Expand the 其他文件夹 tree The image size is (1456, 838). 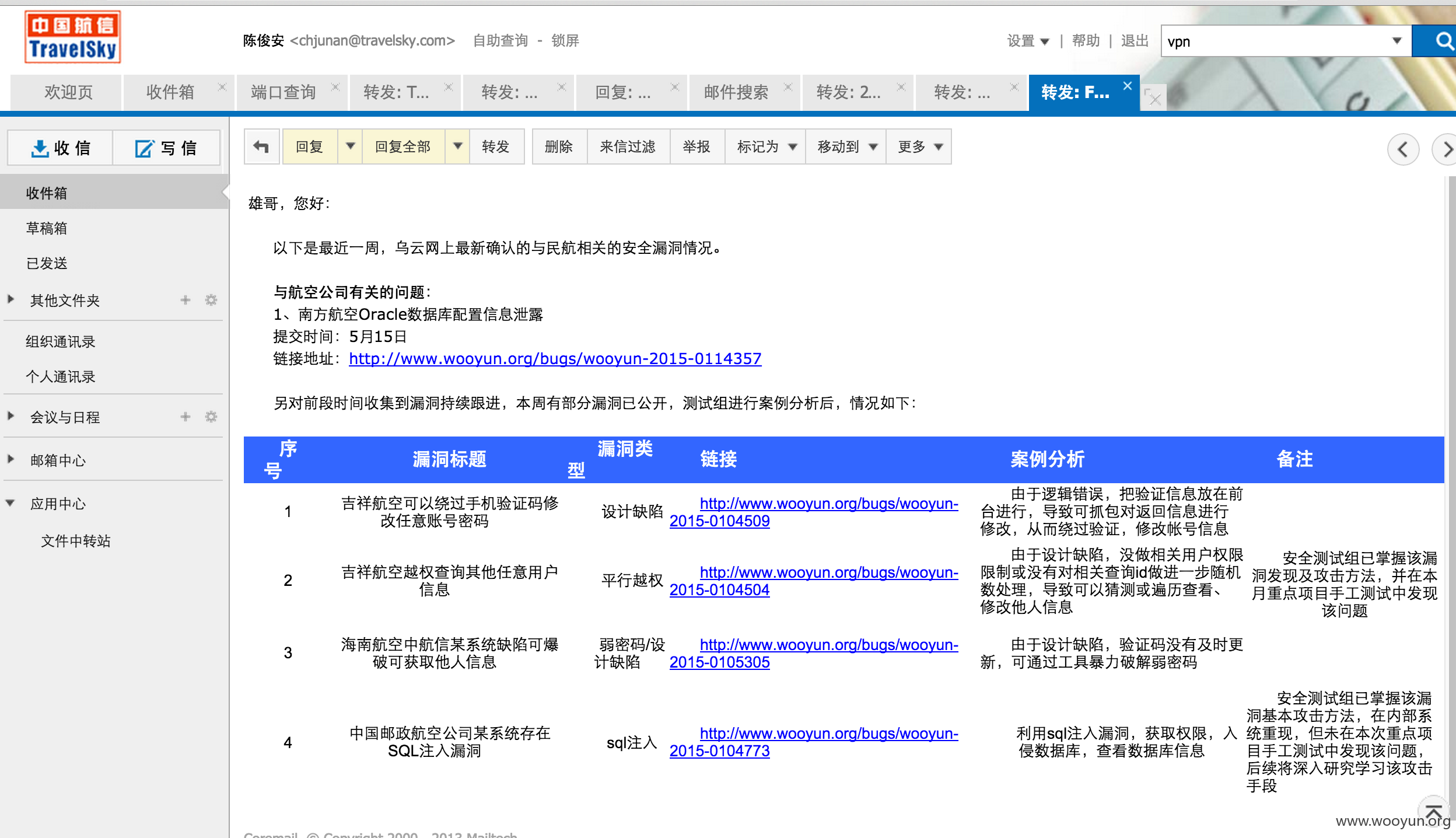pos(10,299)
